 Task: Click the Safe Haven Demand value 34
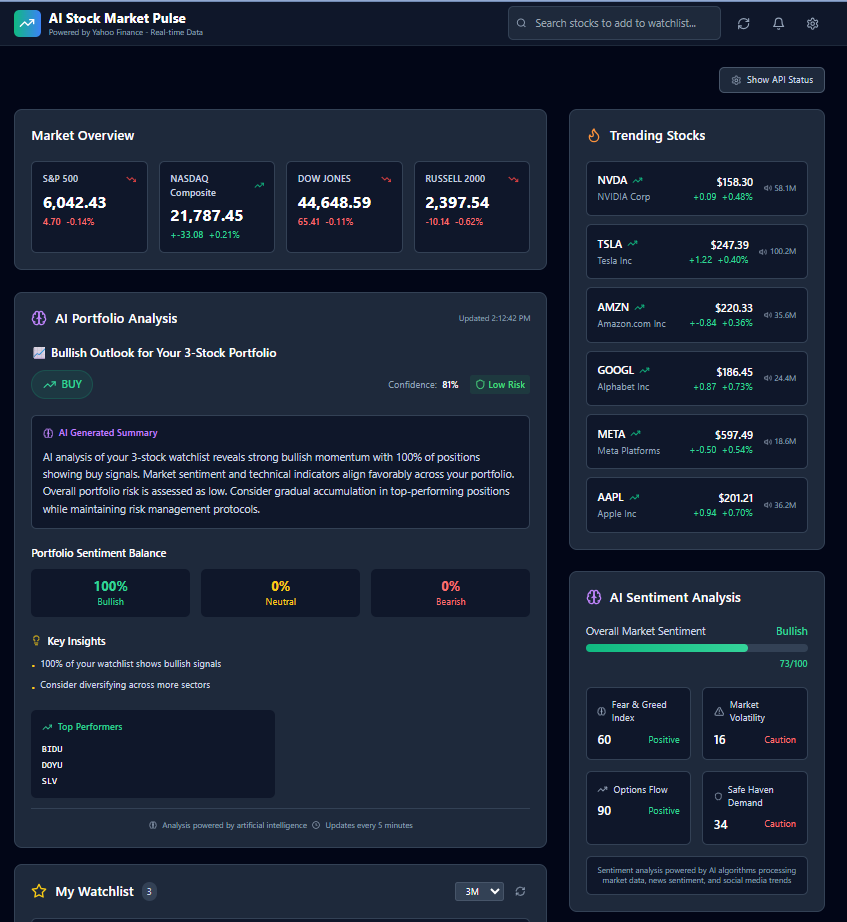[721, 825]
